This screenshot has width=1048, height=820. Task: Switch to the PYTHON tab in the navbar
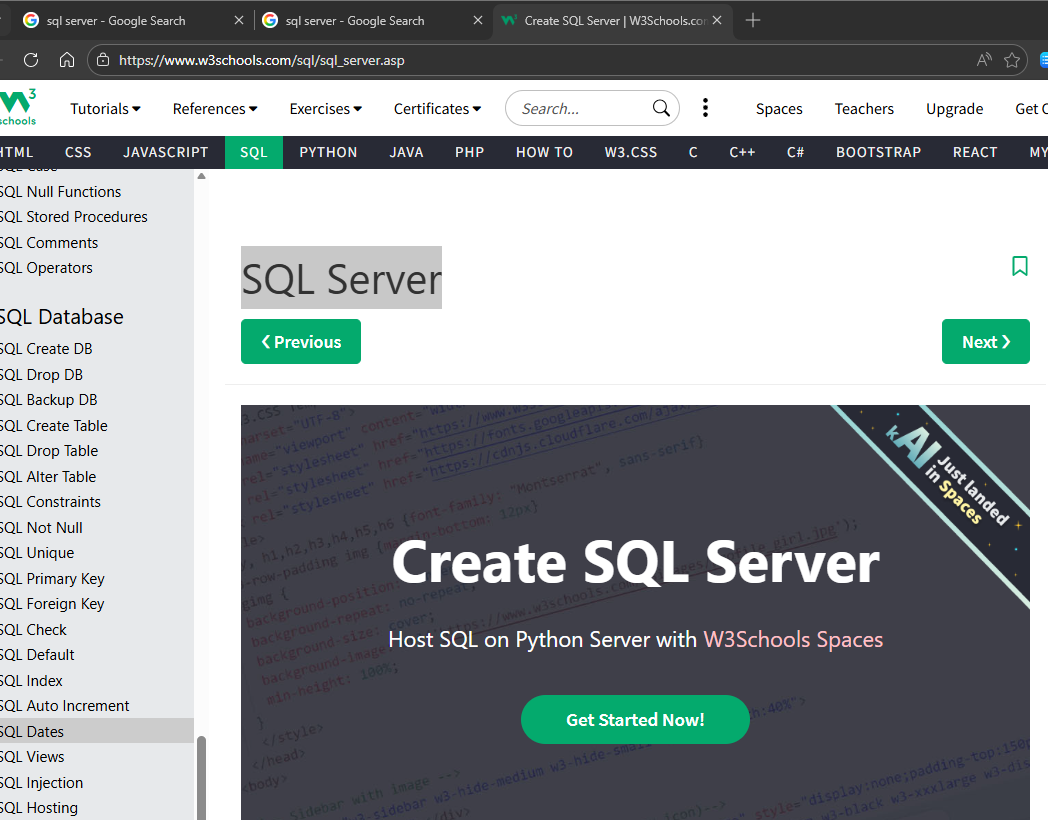pos(328,152)
